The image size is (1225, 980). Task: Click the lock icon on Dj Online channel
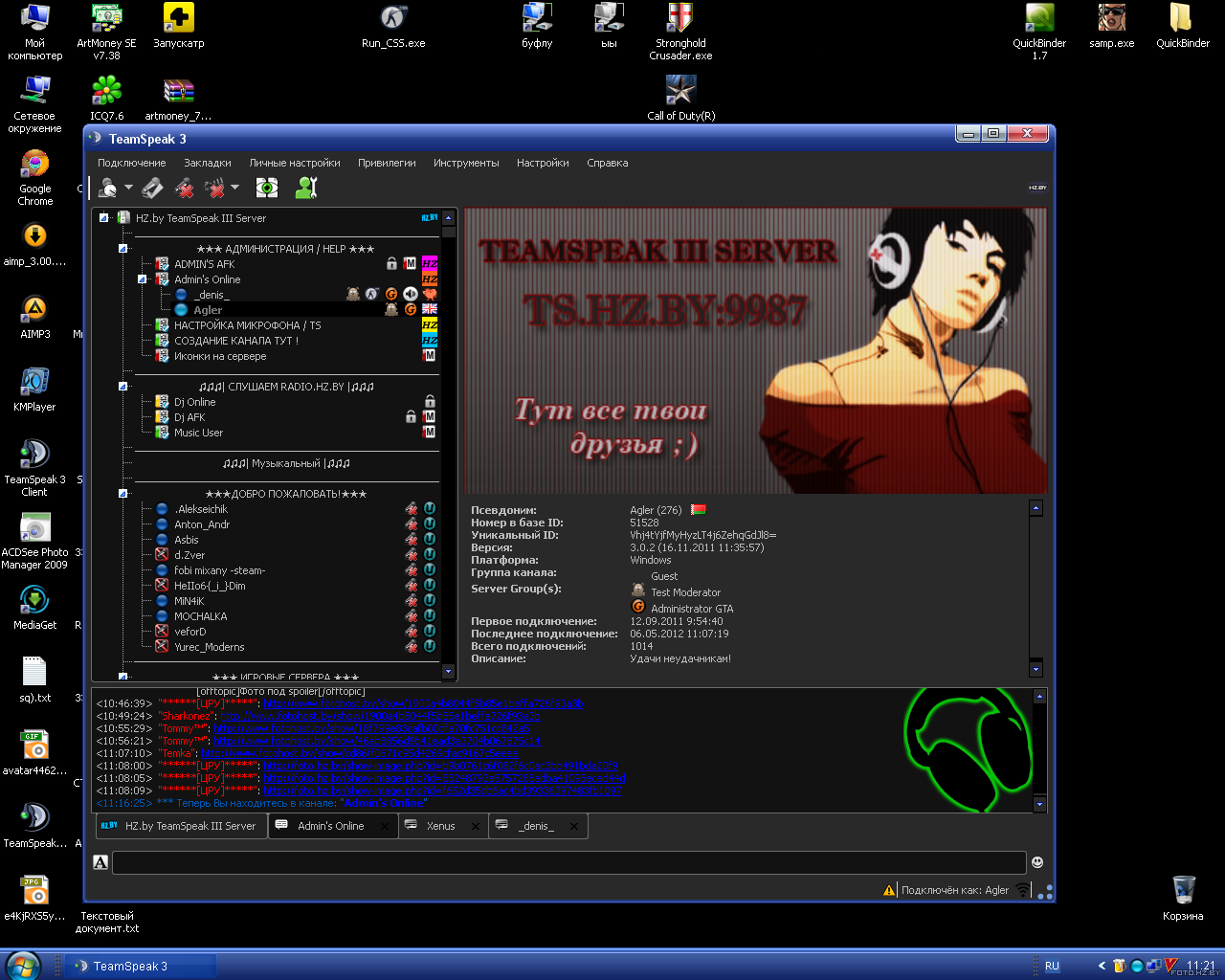click(430, 402)
